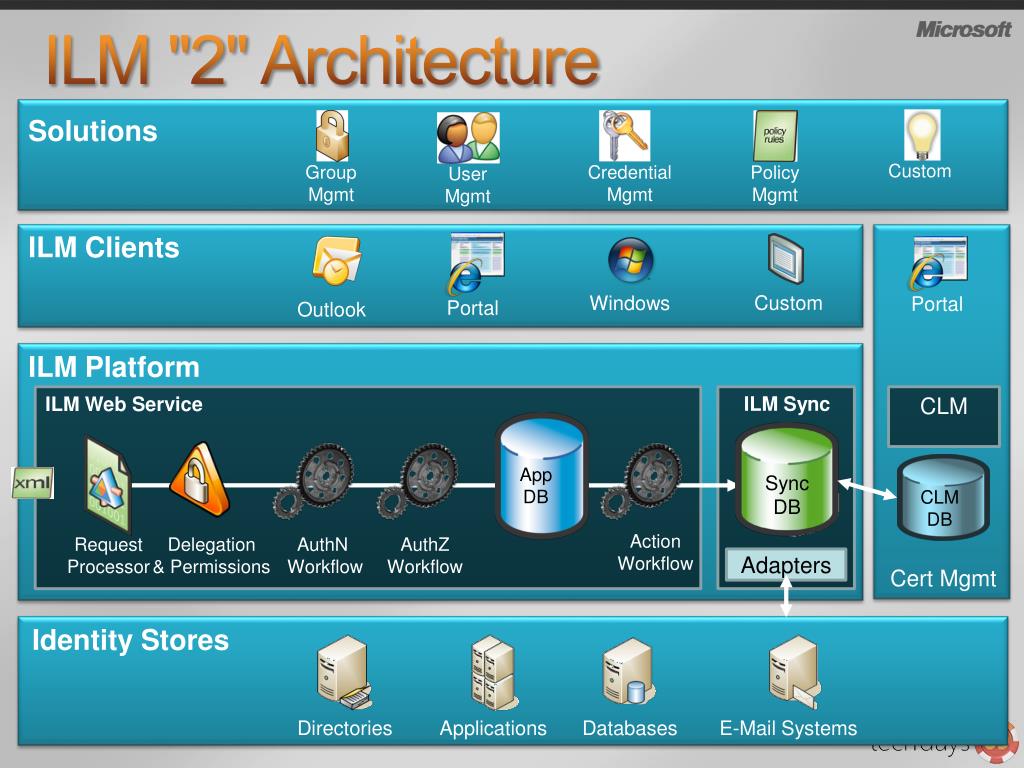Image resolution: width=1024 pixels, height=768 pixels.
Task: Click the AuthN Workflow text label
Action: (x=325, y=556)
